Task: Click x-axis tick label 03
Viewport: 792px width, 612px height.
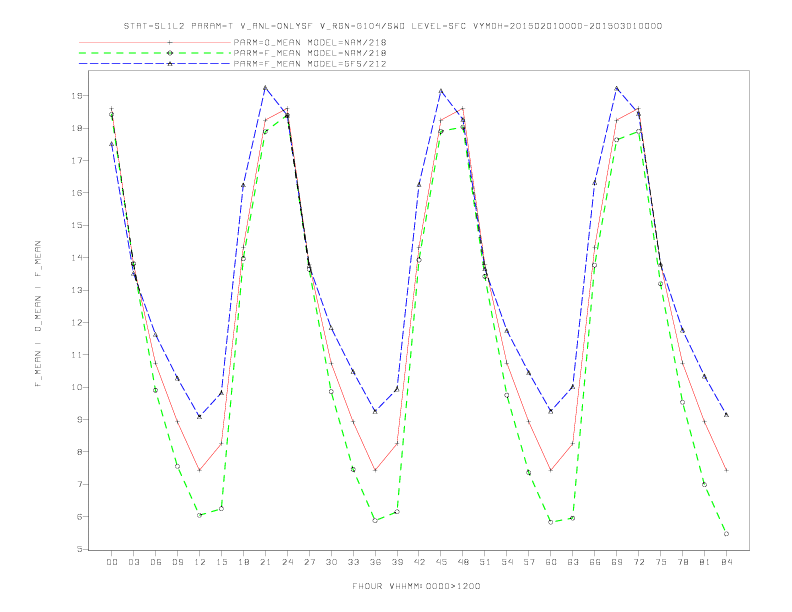Action: (133, 562)
